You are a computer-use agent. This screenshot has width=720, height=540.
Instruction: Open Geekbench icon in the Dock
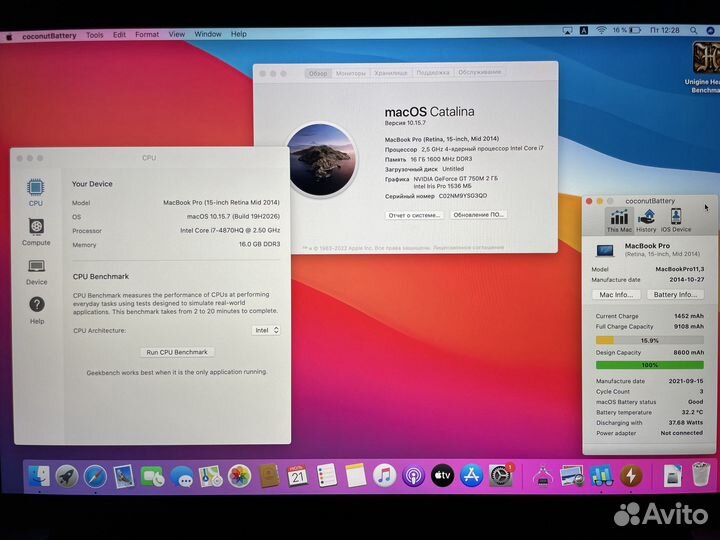[x=601, y=476]
